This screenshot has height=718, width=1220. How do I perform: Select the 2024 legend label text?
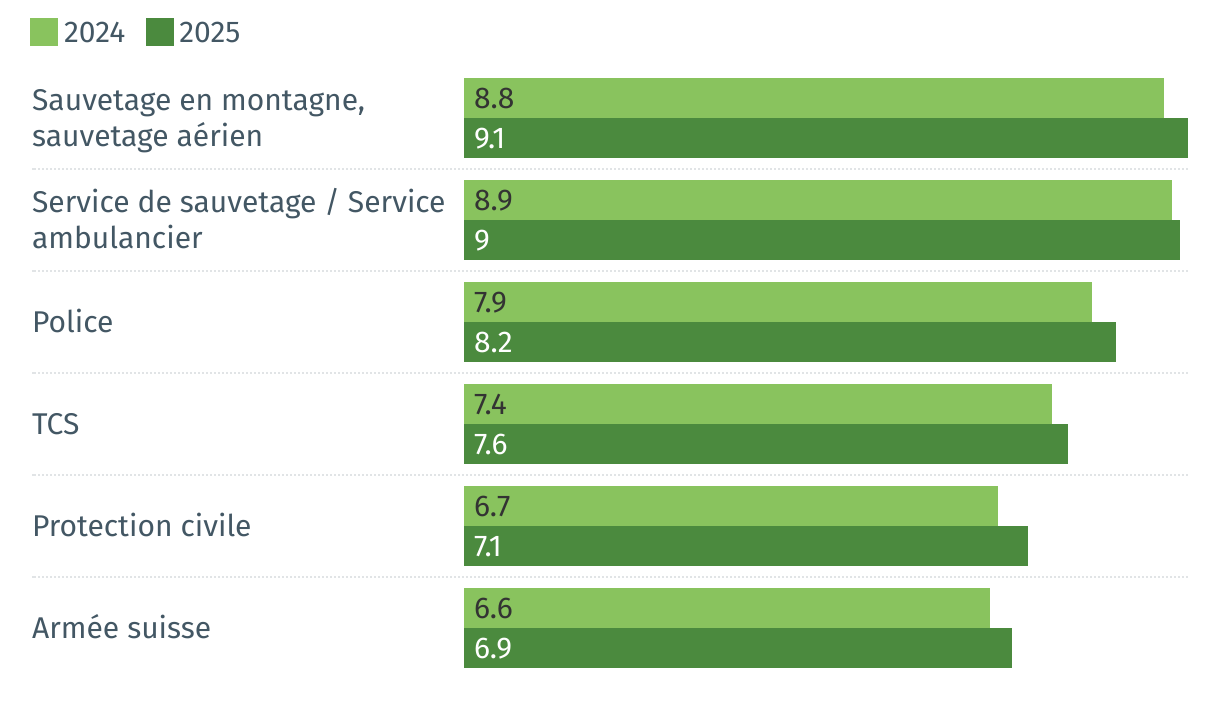point(94,33)
